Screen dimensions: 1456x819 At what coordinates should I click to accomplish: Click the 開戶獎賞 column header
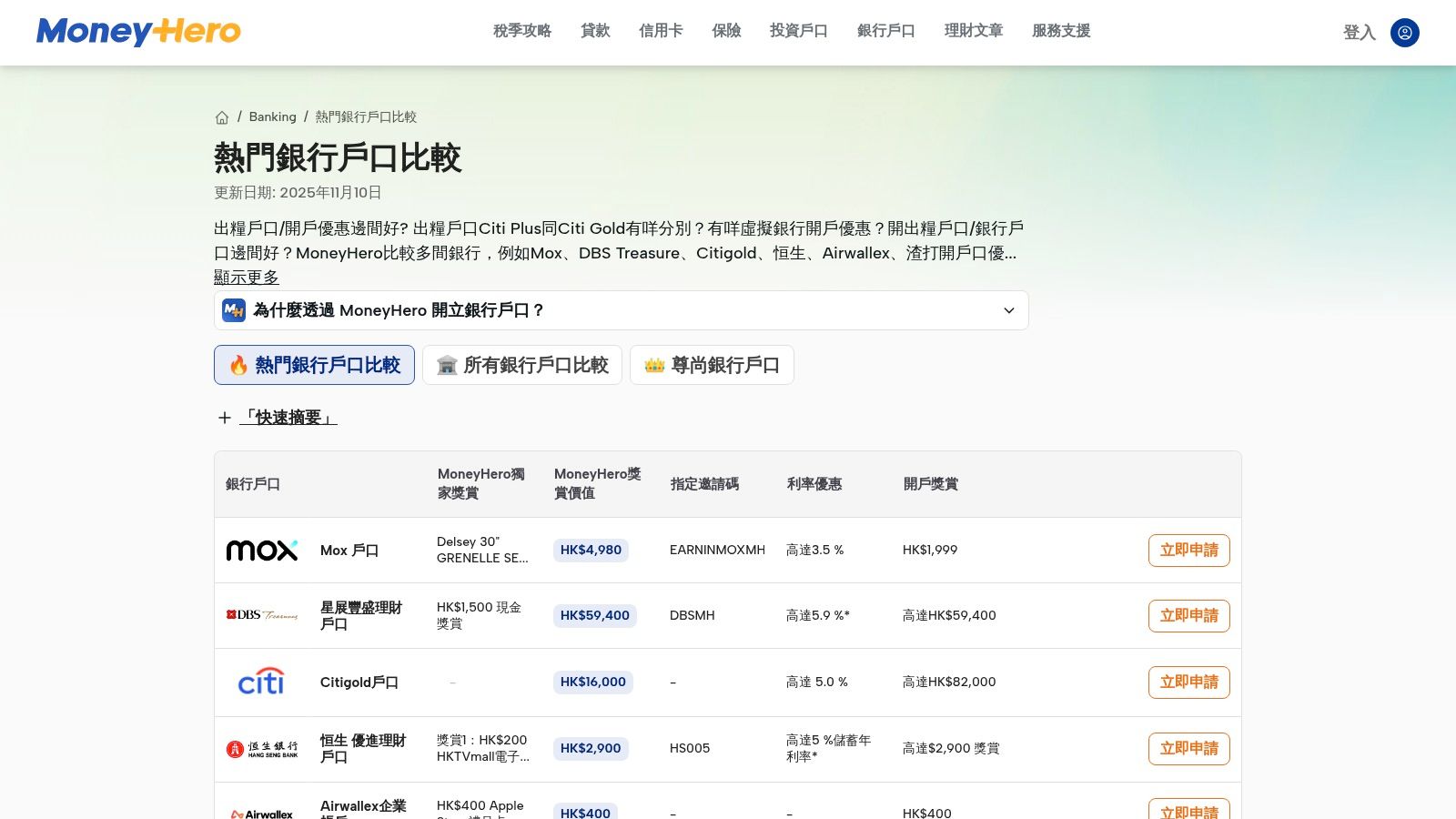tap(931, 484)
